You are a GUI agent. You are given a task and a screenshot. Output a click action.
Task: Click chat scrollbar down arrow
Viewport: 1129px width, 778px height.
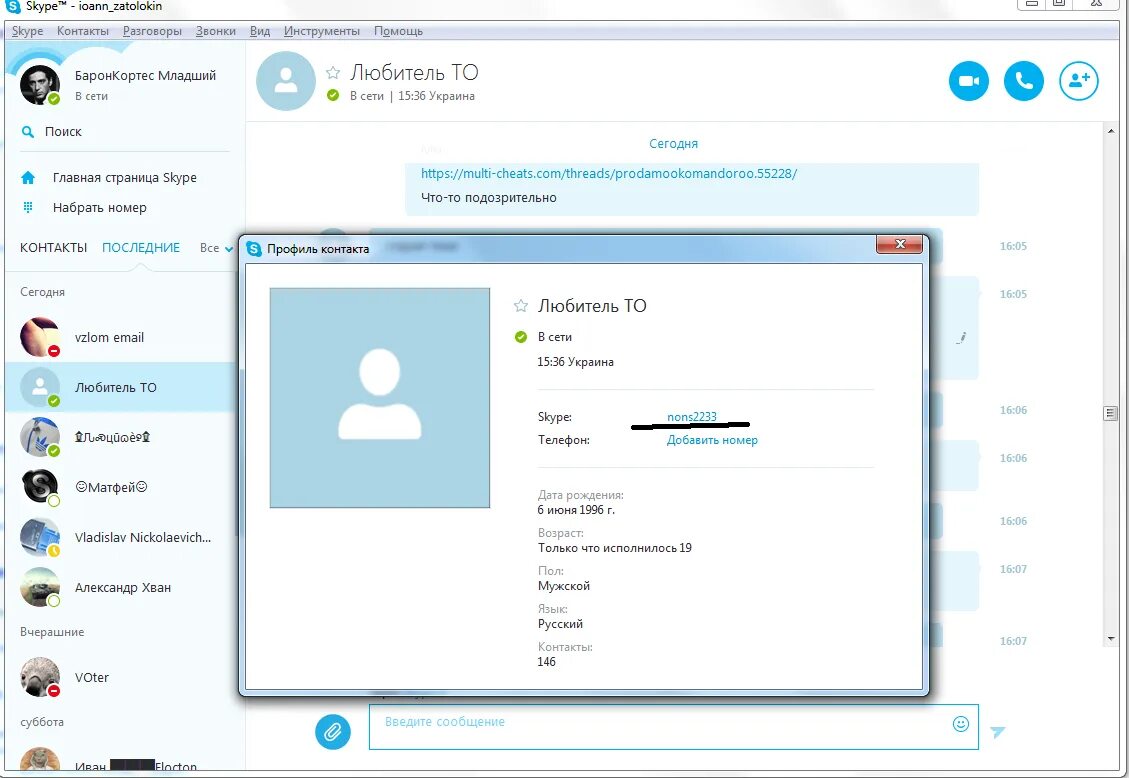[x=1111, y=638]
